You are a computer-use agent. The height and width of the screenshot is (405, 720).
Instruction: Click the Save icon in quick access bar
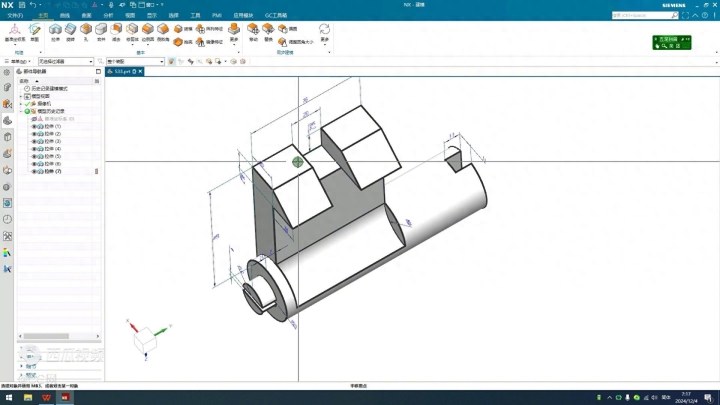22,5
